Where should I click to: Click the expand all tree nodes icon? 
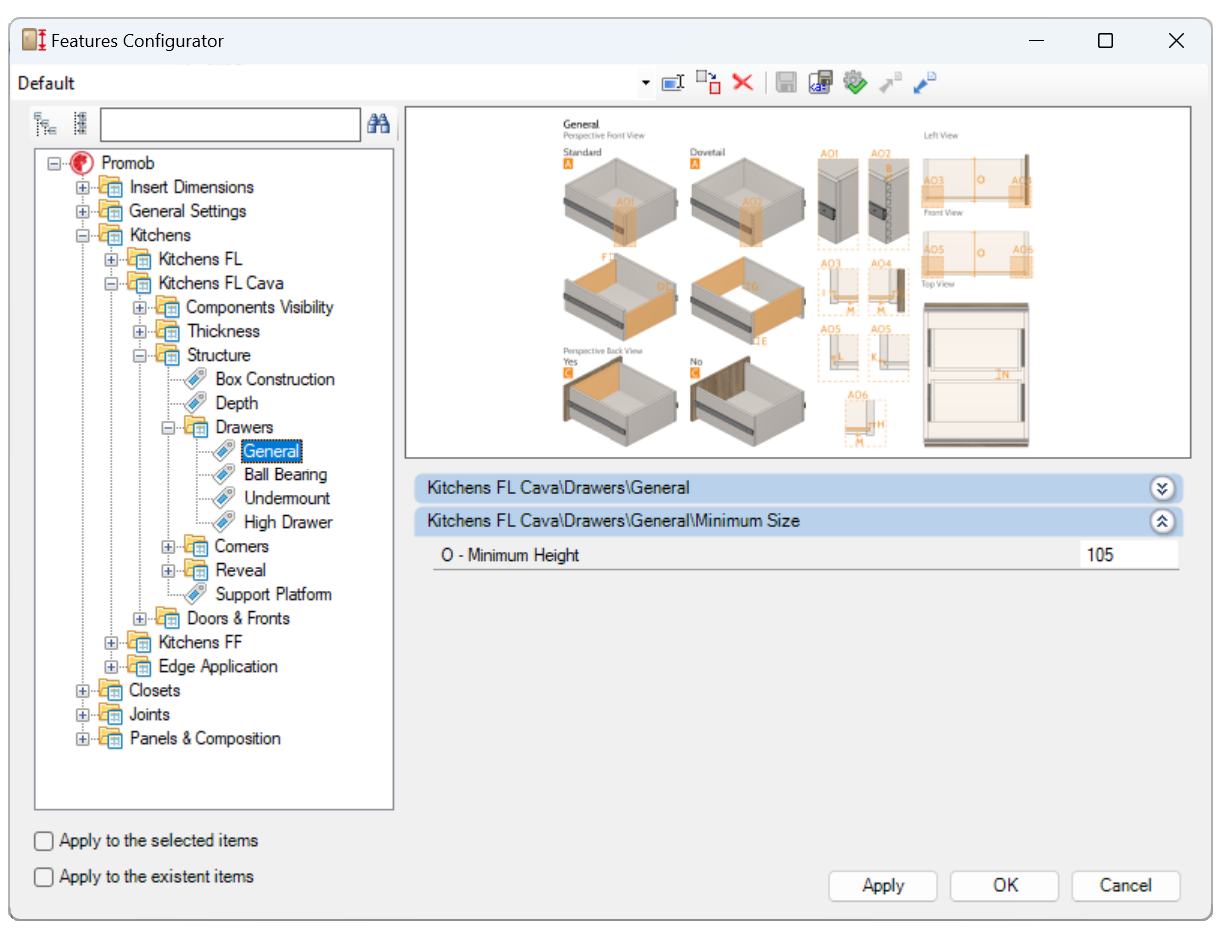click(x=46, y=124)
